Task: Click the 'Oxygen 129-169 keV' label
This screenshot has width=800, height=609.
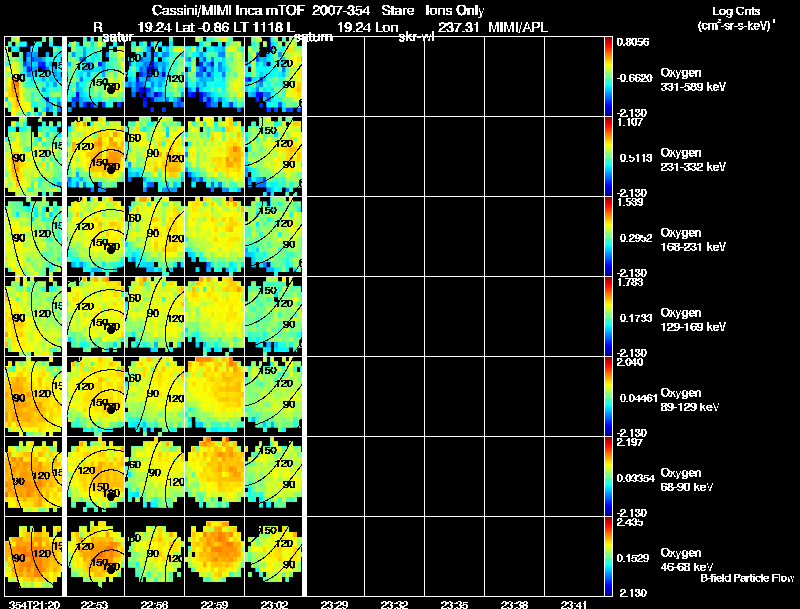Action: coord(693,320)
